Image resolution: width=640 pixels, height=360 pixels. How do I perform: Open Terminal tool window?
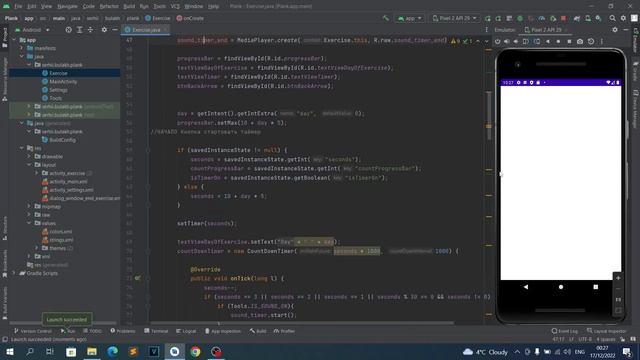pos(156,331)
